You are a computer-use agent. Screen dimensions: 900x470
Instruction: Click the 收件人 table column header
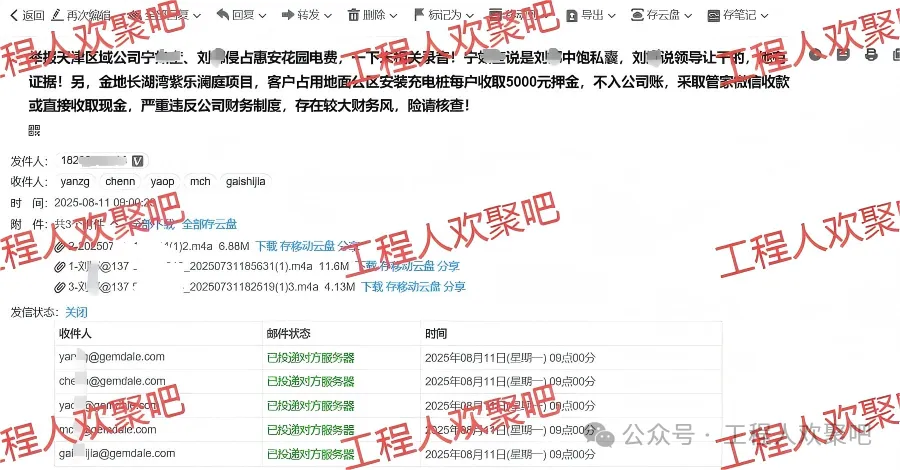pyautogui.click(x=75, y=333)
